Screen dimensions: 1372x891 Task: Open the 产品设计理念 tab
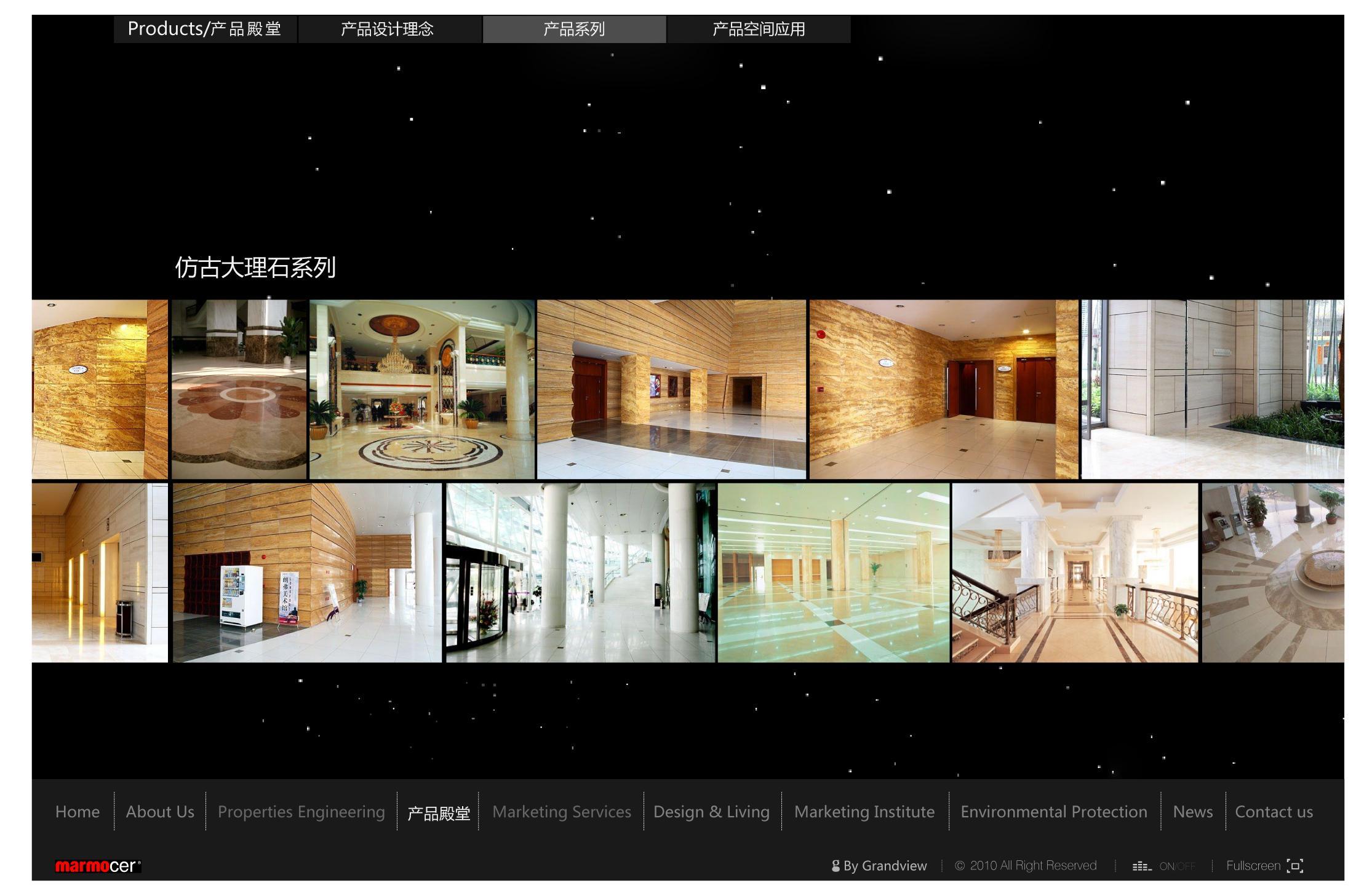coord(388,30)
